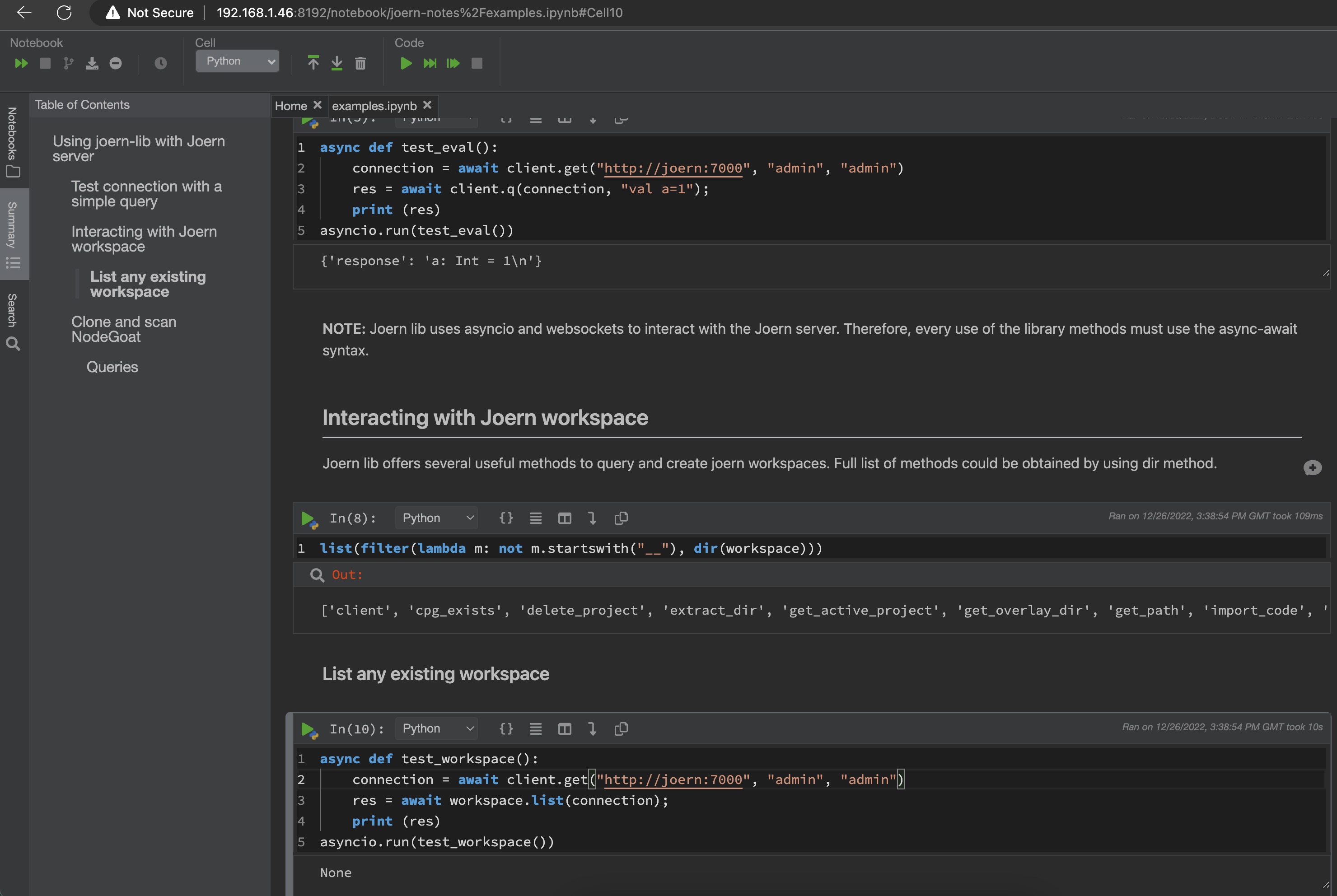Toggle code visibility braces icon for In(8)
1337x896 pixels.
506,518
